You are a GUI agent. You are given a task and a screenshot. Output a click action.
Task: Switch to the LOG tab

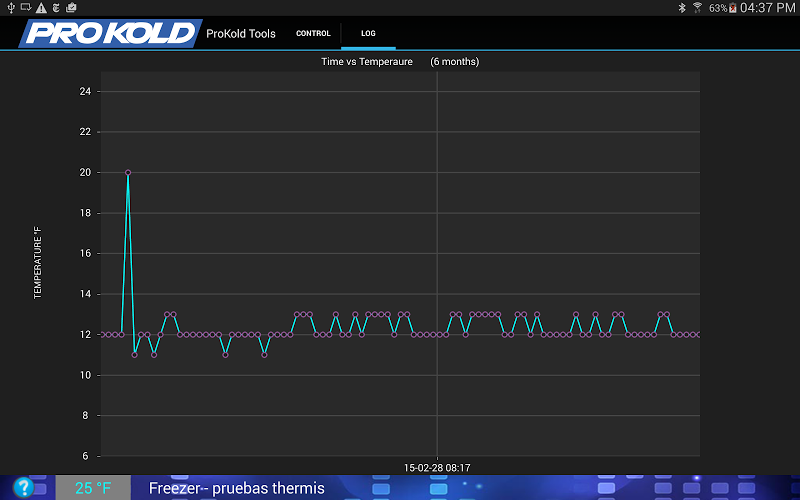point(368,33)
